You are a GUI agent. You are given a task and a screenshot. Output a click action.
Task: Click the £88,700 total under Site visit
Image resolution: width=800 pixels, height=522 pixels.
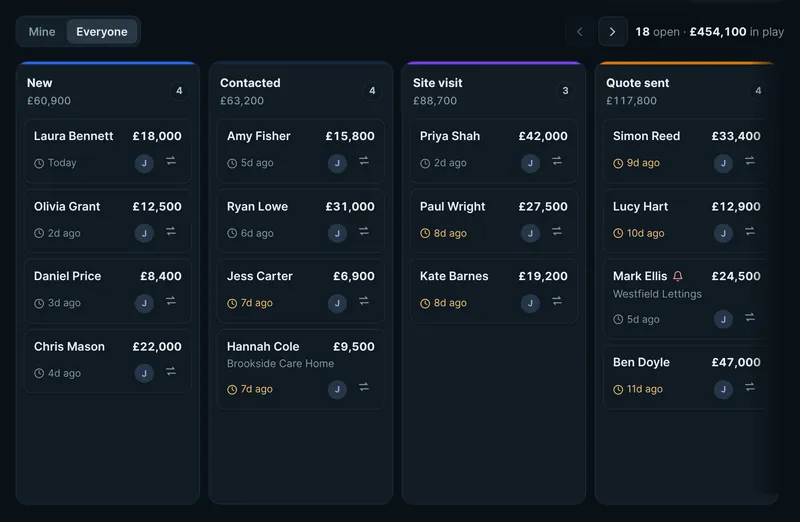tap(435, 101)
